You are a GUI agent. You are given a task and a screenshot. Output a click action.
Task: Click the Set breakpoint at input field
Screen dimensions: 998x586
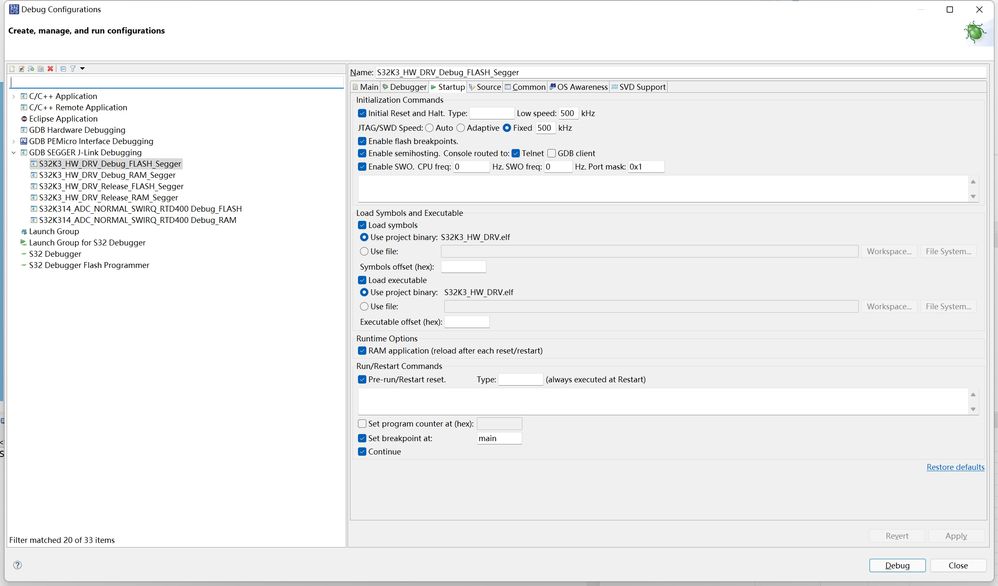499,438
